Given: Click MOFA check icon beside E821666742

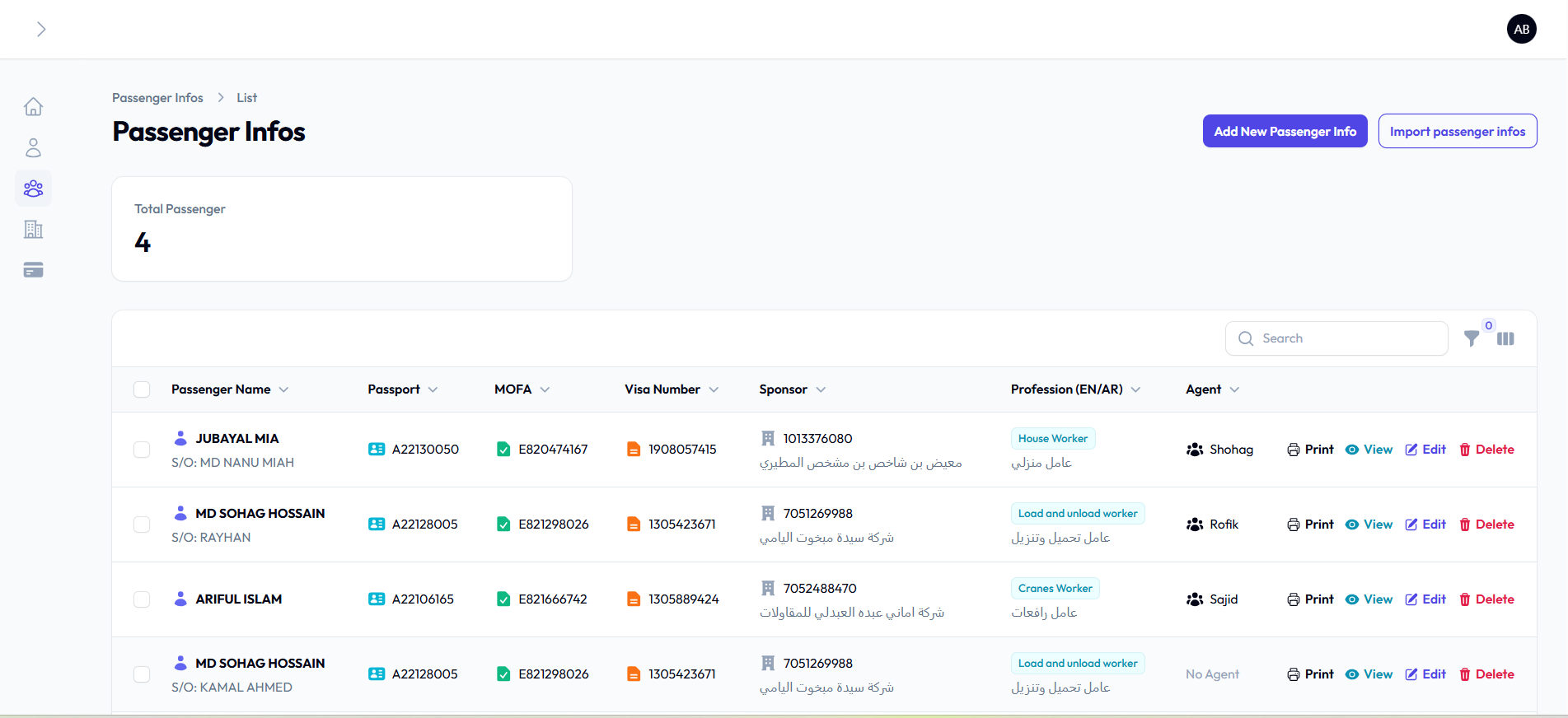Looking at the screenshot, I should [503, 599].
